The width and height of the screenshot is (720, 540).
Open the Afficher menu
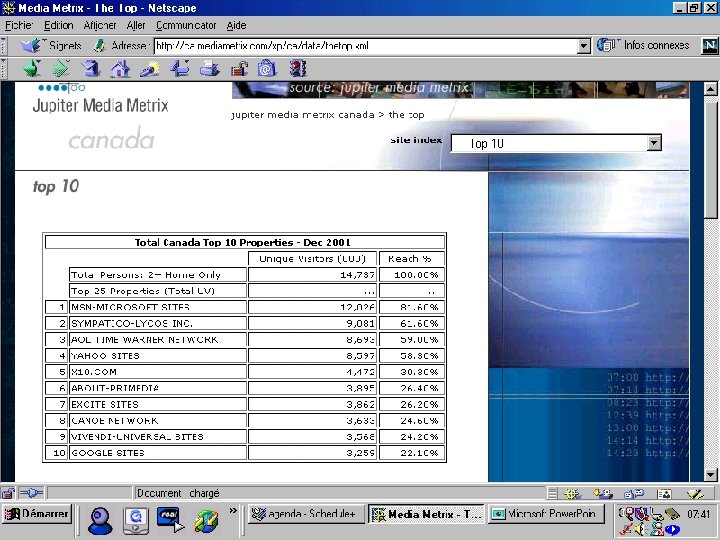(x=99, y=25)
